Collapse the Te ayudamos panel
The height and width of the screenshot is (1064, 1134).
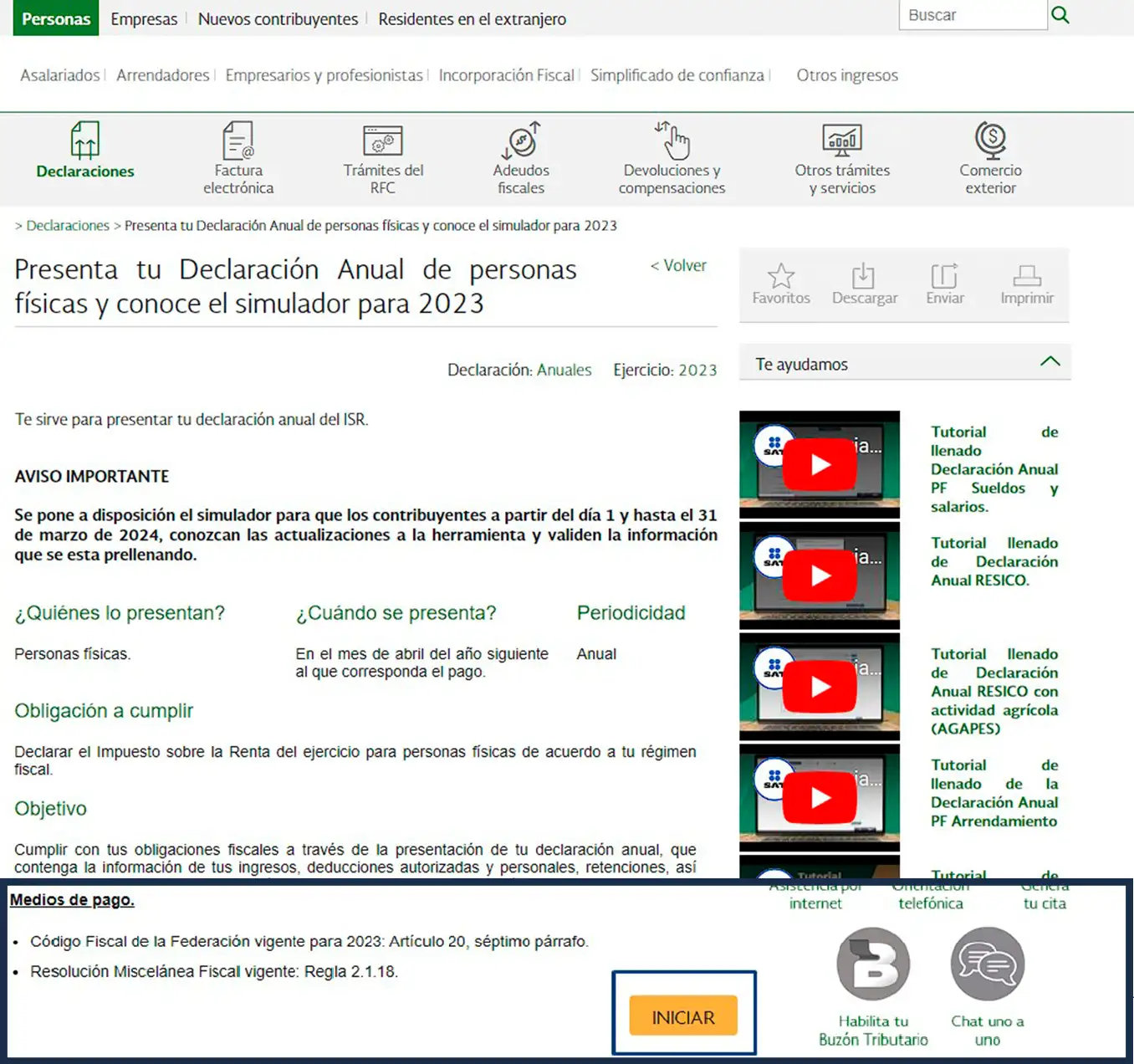1050,361
